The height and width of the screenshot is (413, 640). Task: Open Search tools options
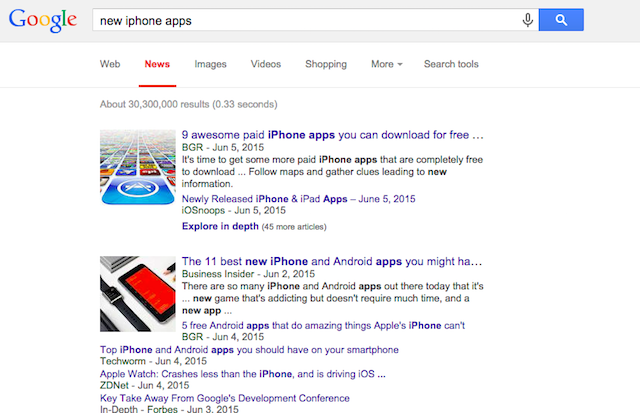coord(451,64)
